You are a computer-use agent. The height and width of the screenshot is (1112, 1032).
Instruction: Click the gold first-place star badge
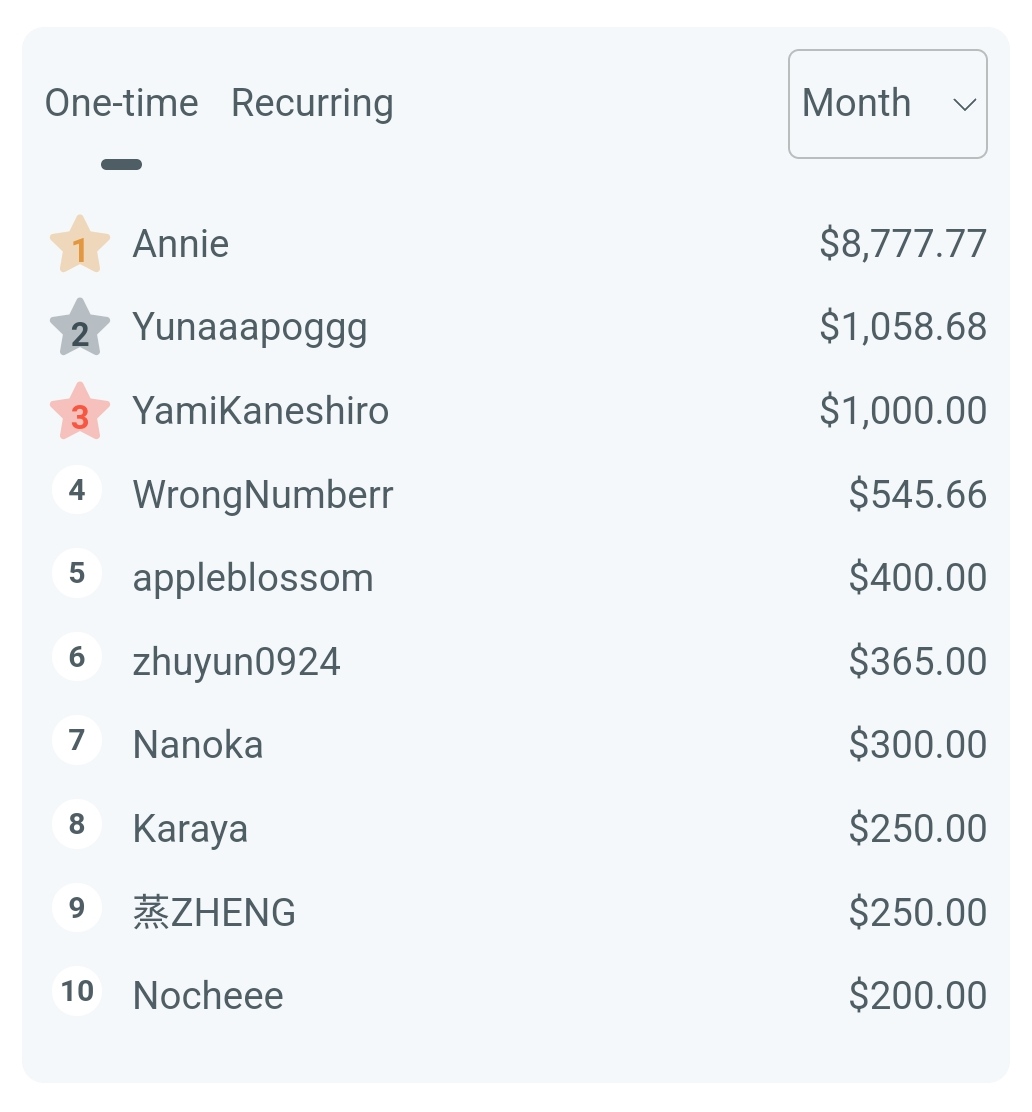(79, 246)
